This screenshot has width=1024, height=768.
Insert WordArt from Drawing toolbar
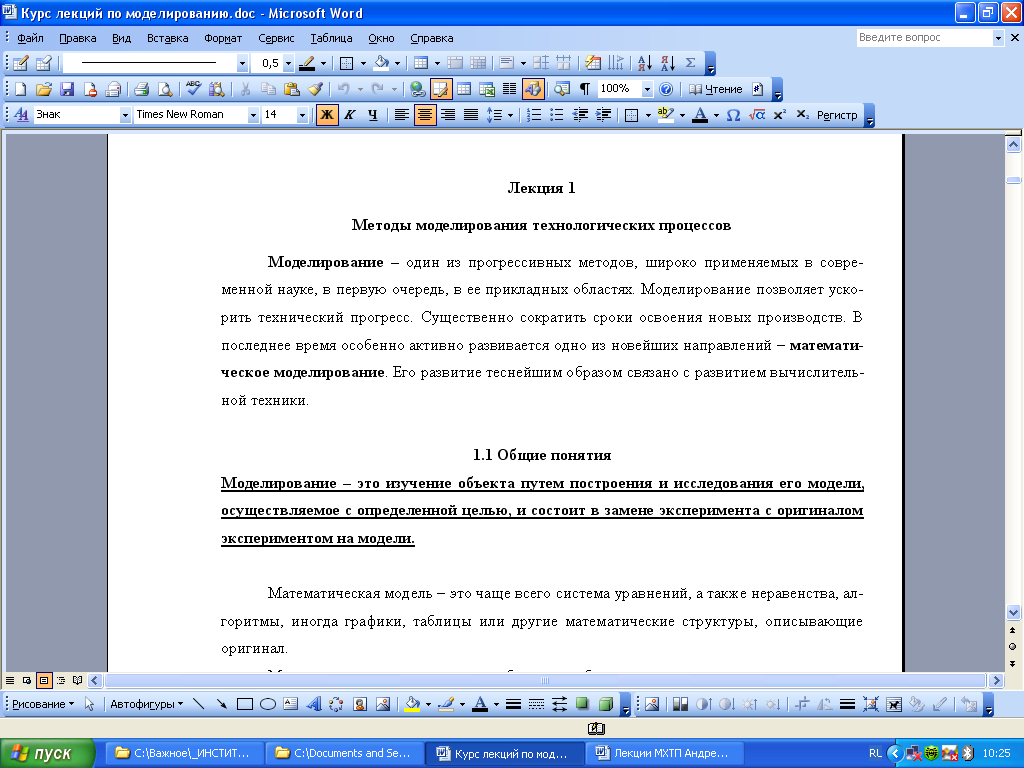pos(314,704)
